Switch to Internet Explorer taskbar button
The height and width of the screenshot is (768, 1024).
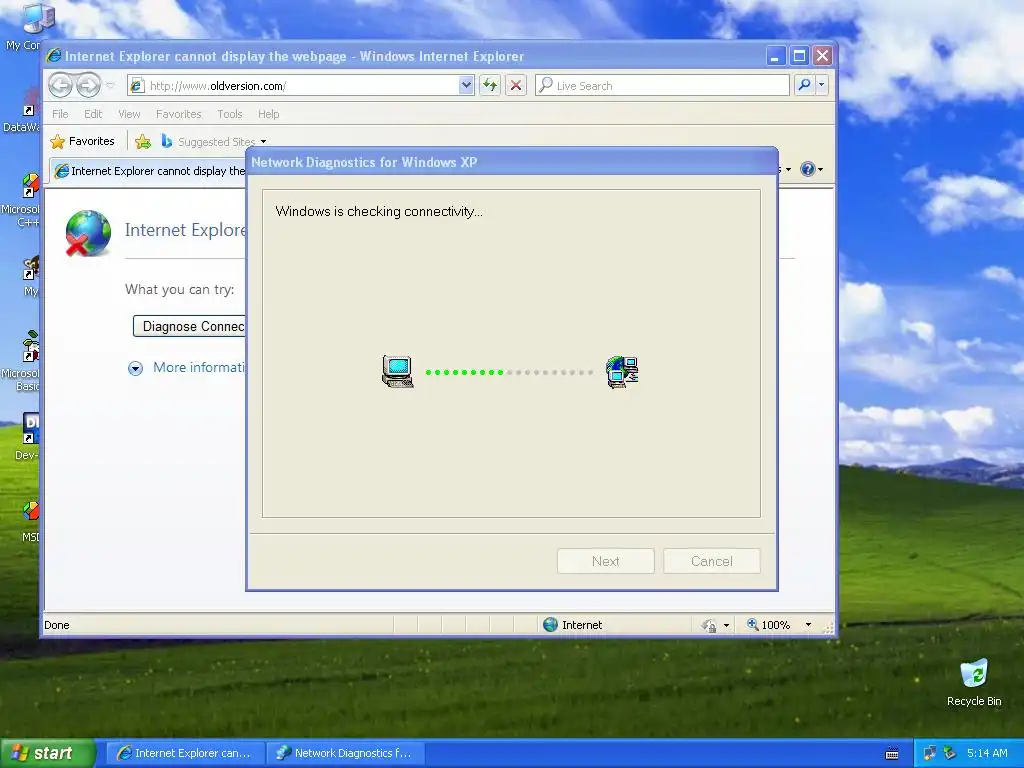[x=185, y=753]
